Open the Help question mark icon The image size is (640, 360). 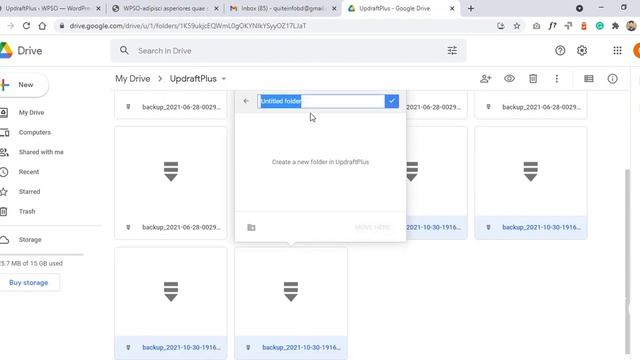tap(560, 51)
